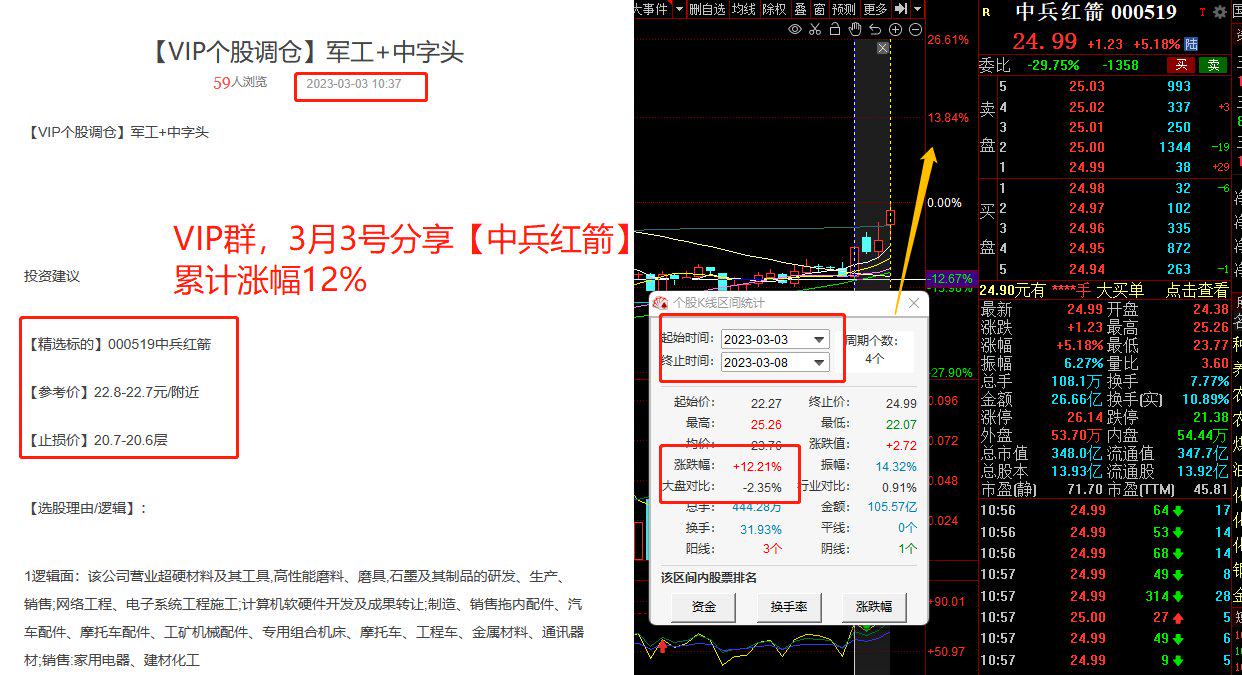
Task: Click the 除权 adjustment menu item
Action: click(x=776, y=8)
